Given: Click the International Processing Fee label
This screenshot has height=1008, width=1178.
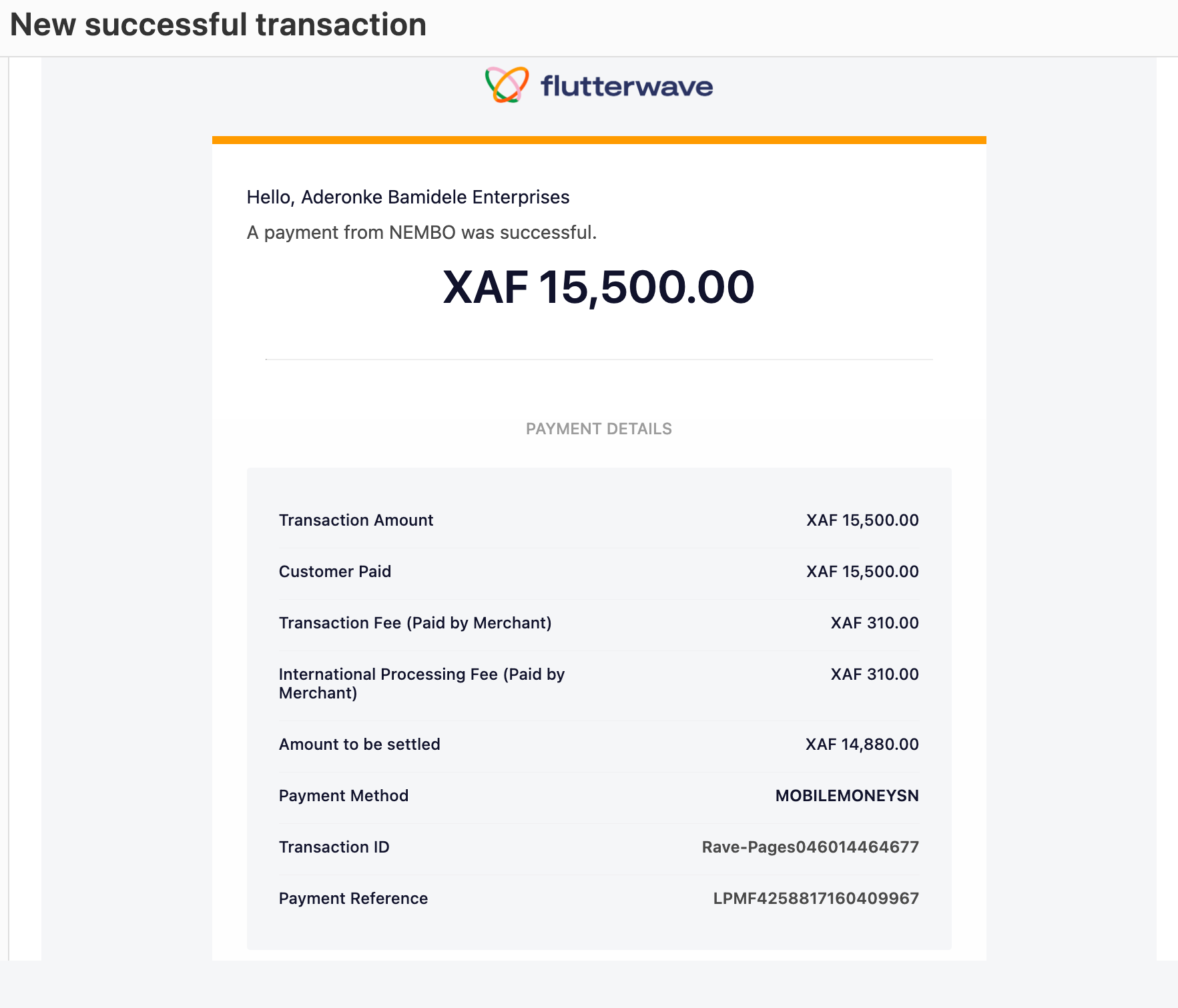Looking at the screenshot, I should 422,684.
